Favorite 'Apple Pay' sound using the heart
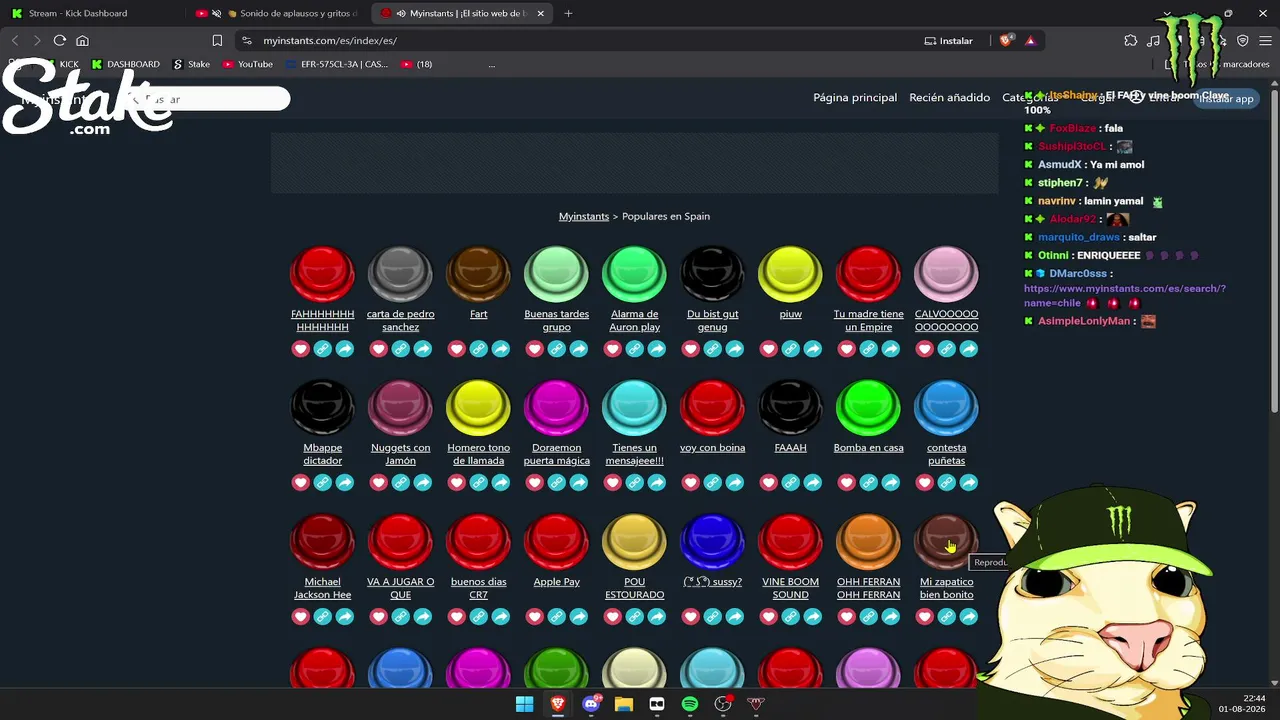 point(535,617)
